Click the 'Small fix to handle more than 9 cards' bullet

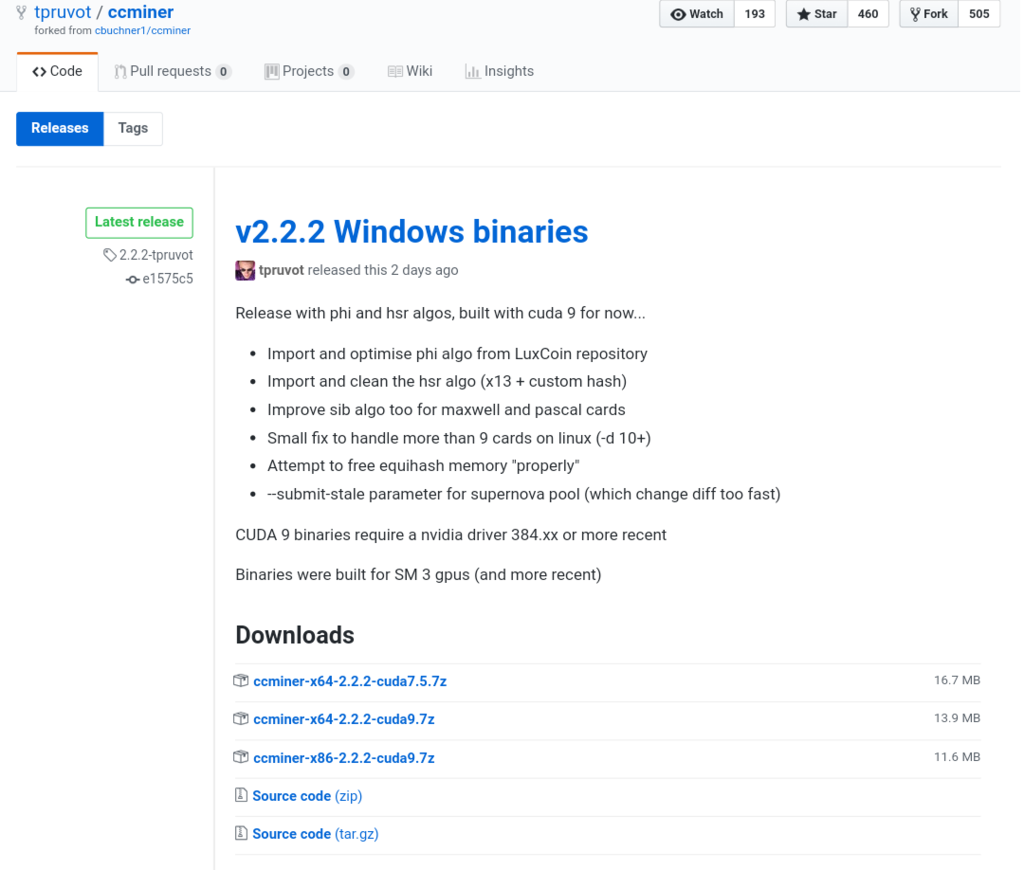[459, 438]
